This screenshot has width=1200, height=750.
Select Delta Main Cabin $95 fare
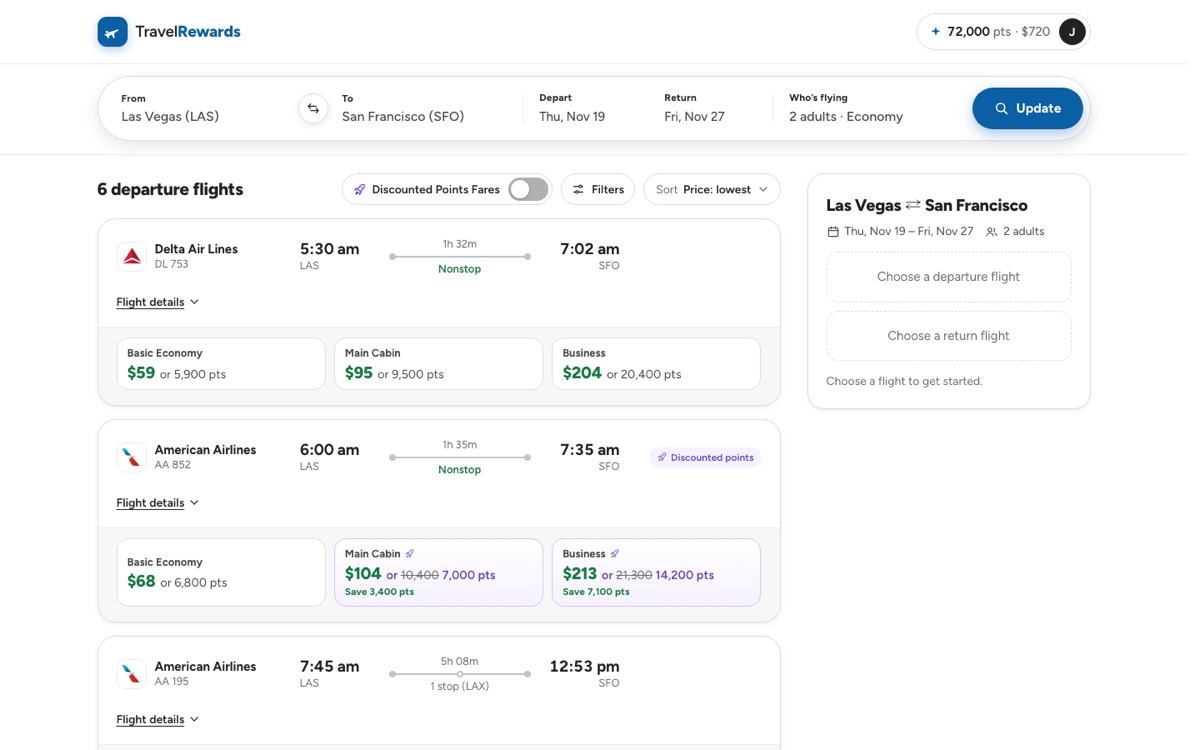point(439,364)
